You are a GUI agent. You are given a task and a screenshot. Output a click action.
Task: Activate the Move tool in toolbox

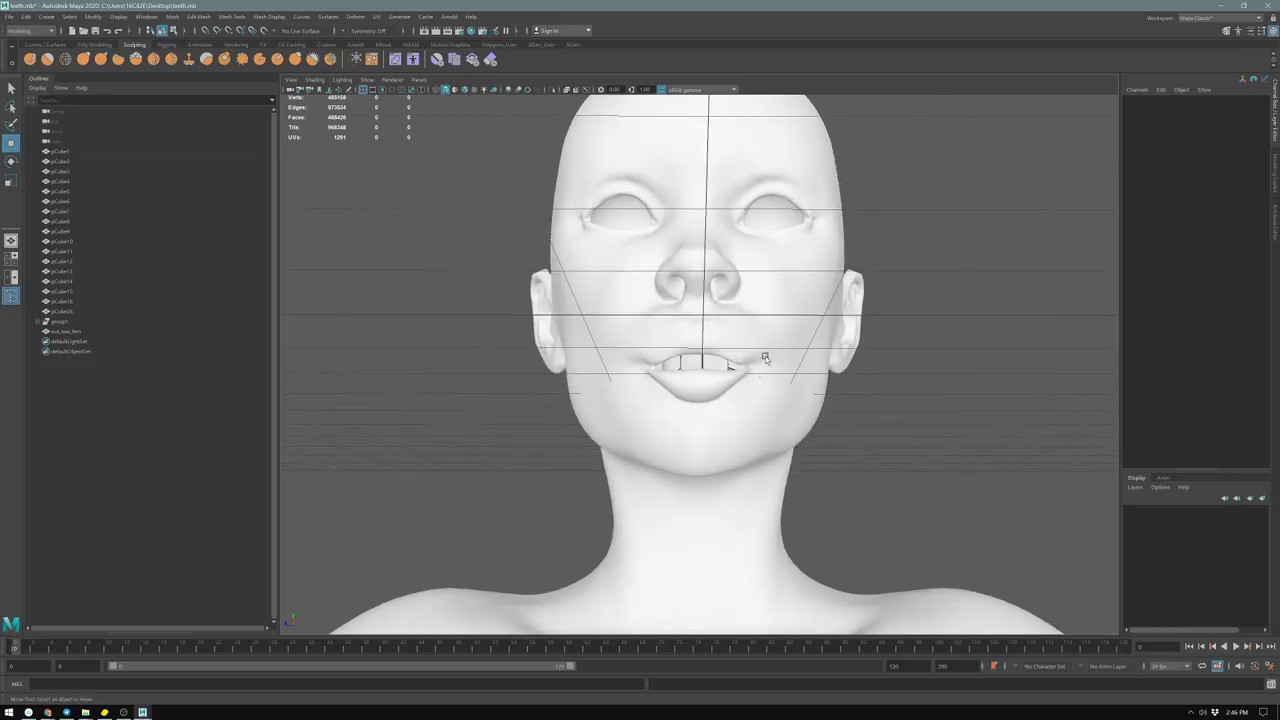tap(11, 143)
